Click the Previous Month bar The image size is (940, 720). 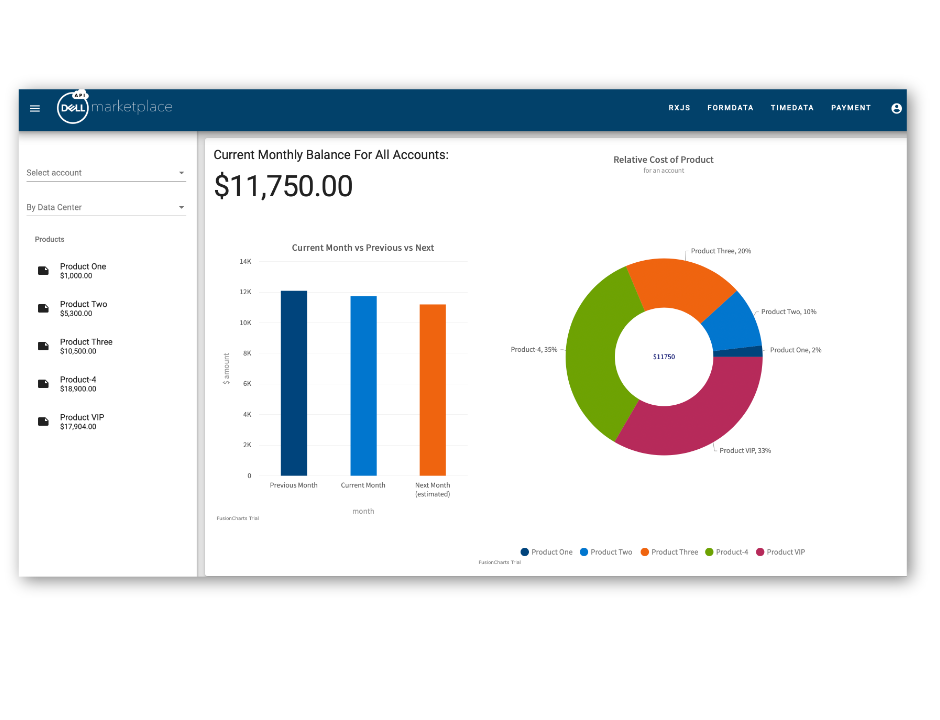click(x=294, y=383)
